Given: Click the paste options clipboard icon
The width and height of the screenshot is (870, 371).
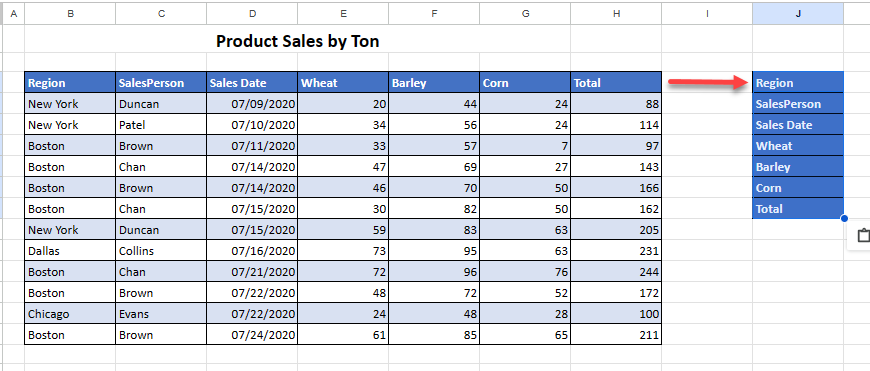Looking at the screenshot, I should click(x=863, y=236).
